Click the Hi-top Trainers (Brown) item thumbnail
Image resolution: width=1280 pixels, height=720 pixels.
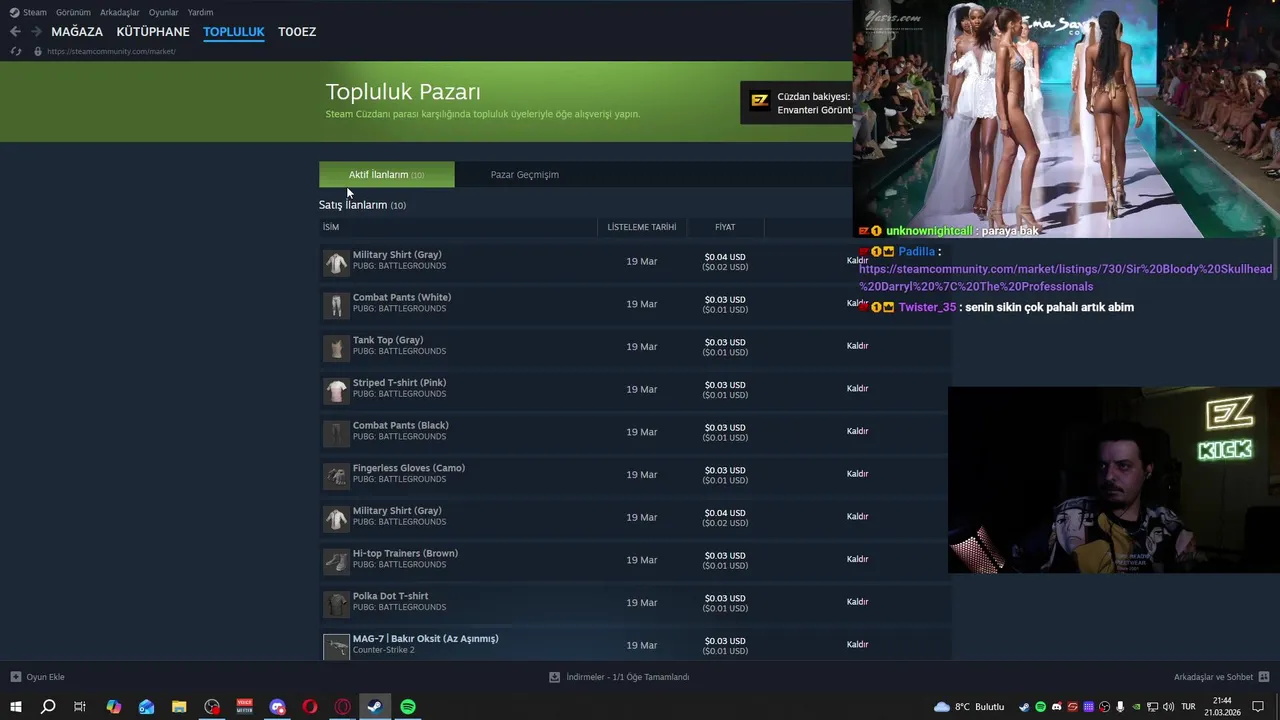pos(336,560)
